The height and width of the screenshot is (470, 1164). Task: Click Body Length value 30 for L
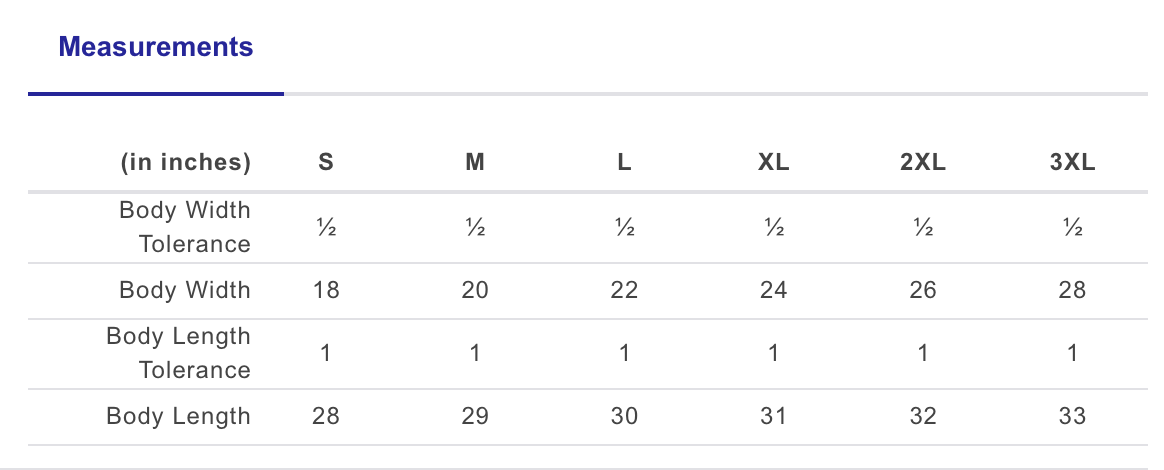(624, 416)
